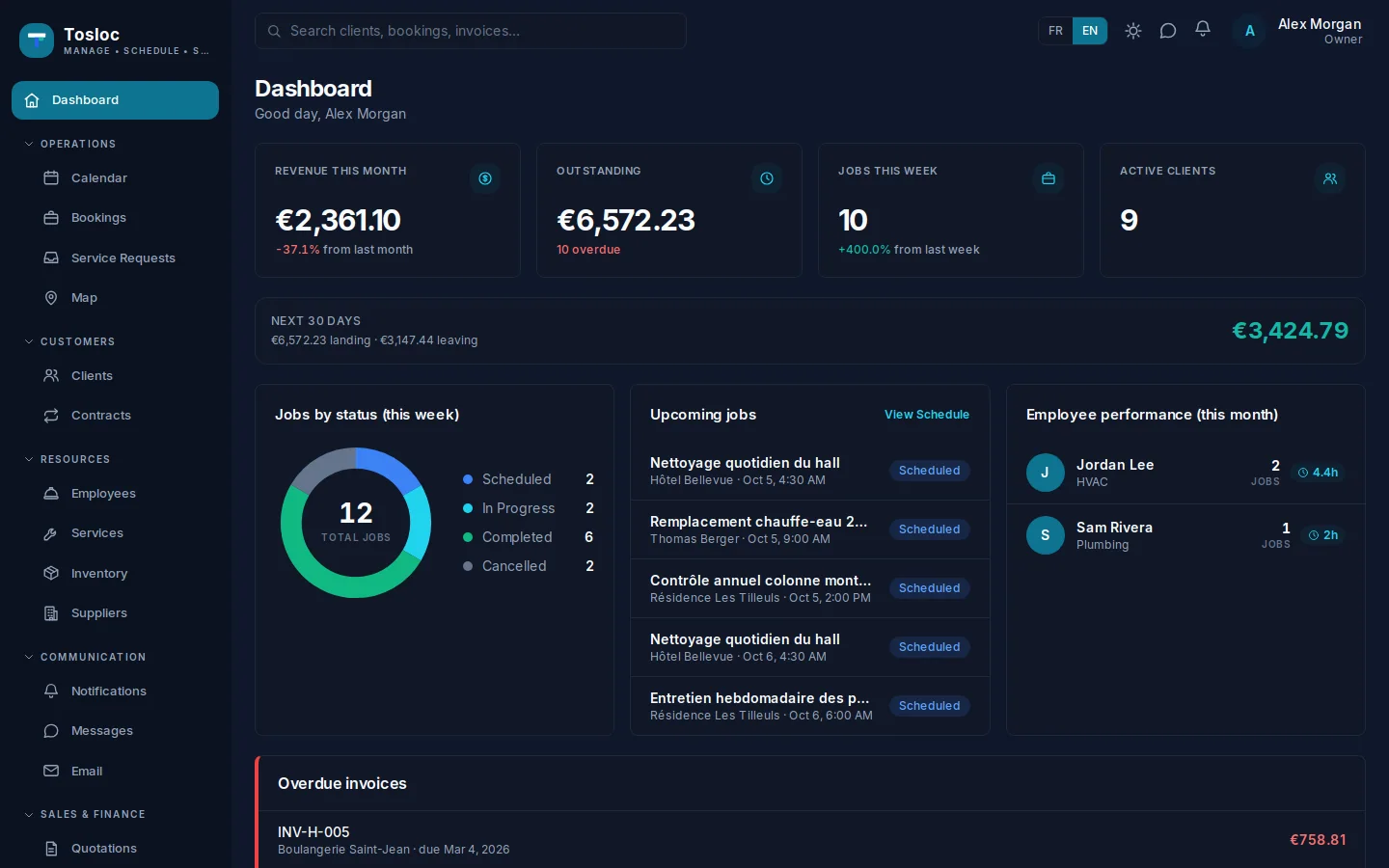Click the View Schedule link

(x=927, y=415)
